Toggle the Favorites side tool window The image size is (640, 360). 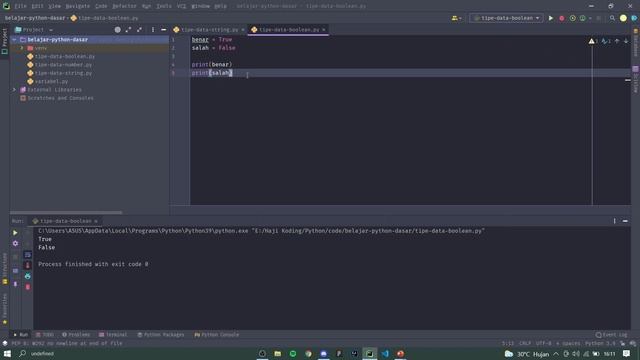pyautogui.click(x=4, y=309)
